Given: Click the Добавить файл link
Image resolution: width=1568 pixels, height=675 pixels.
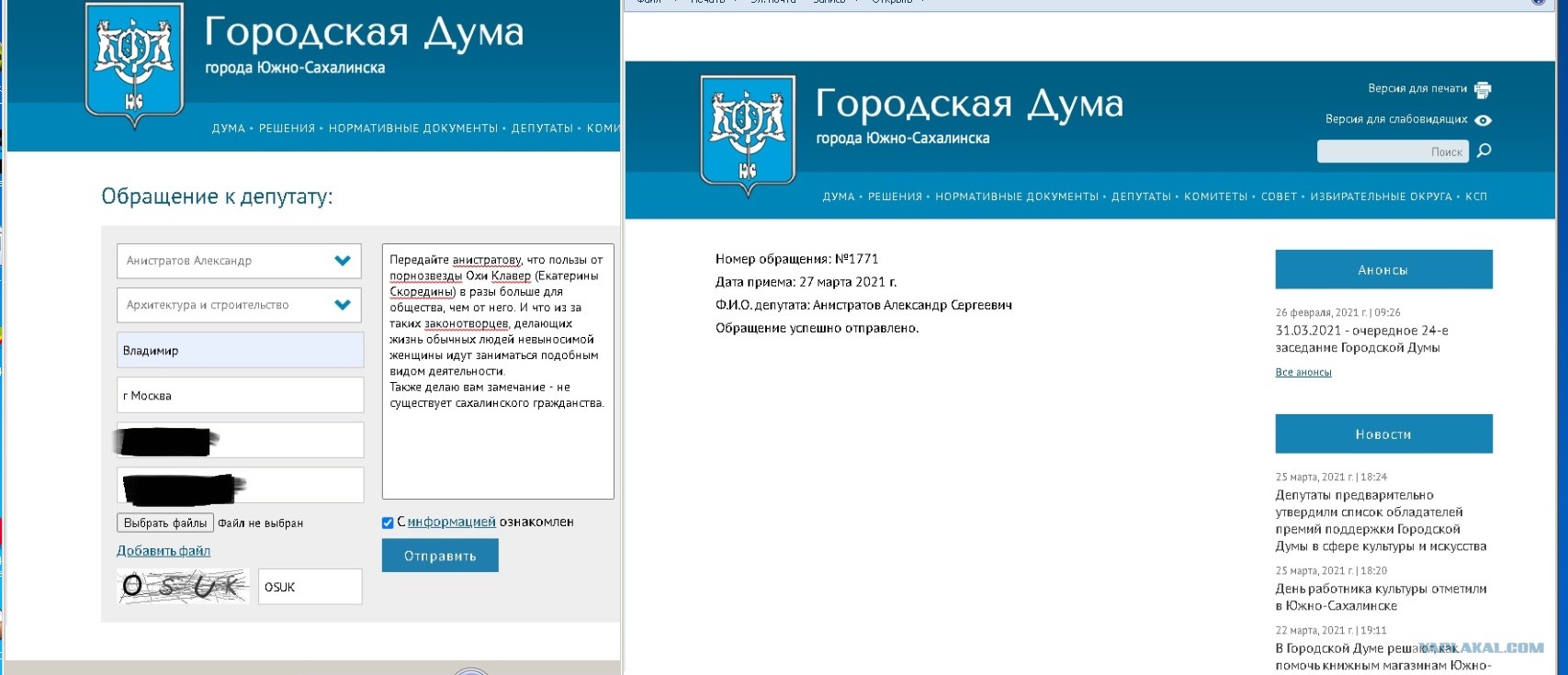Looking at the screenshot, I should (x=164, y=551).
